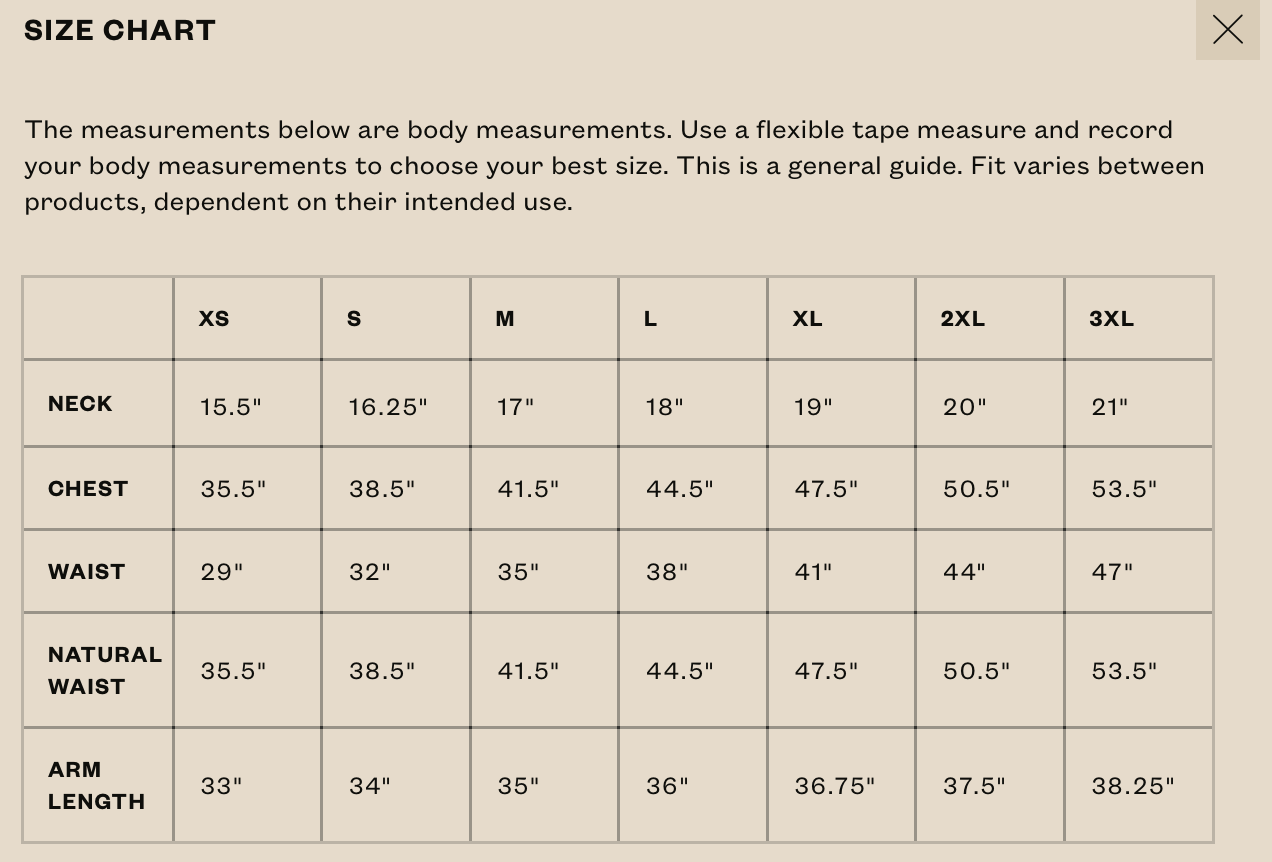Select the ARM LENGTH row label
The width and height of the screenshot is (1272, 862).
(x=96, y=786)
